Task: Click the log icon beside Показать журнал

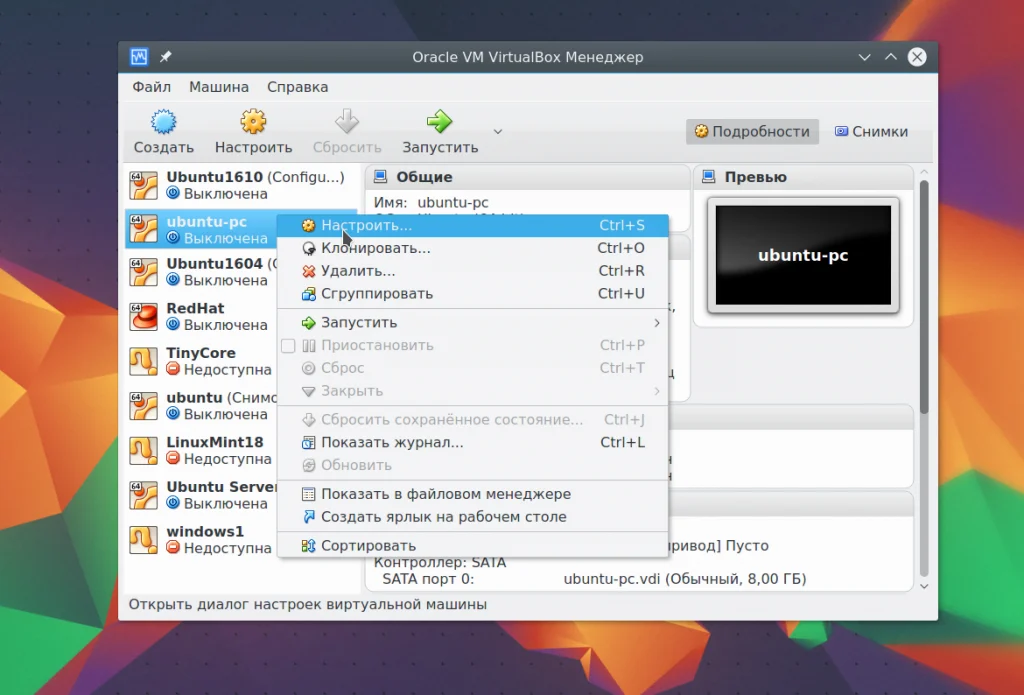Action: point(308,443)
